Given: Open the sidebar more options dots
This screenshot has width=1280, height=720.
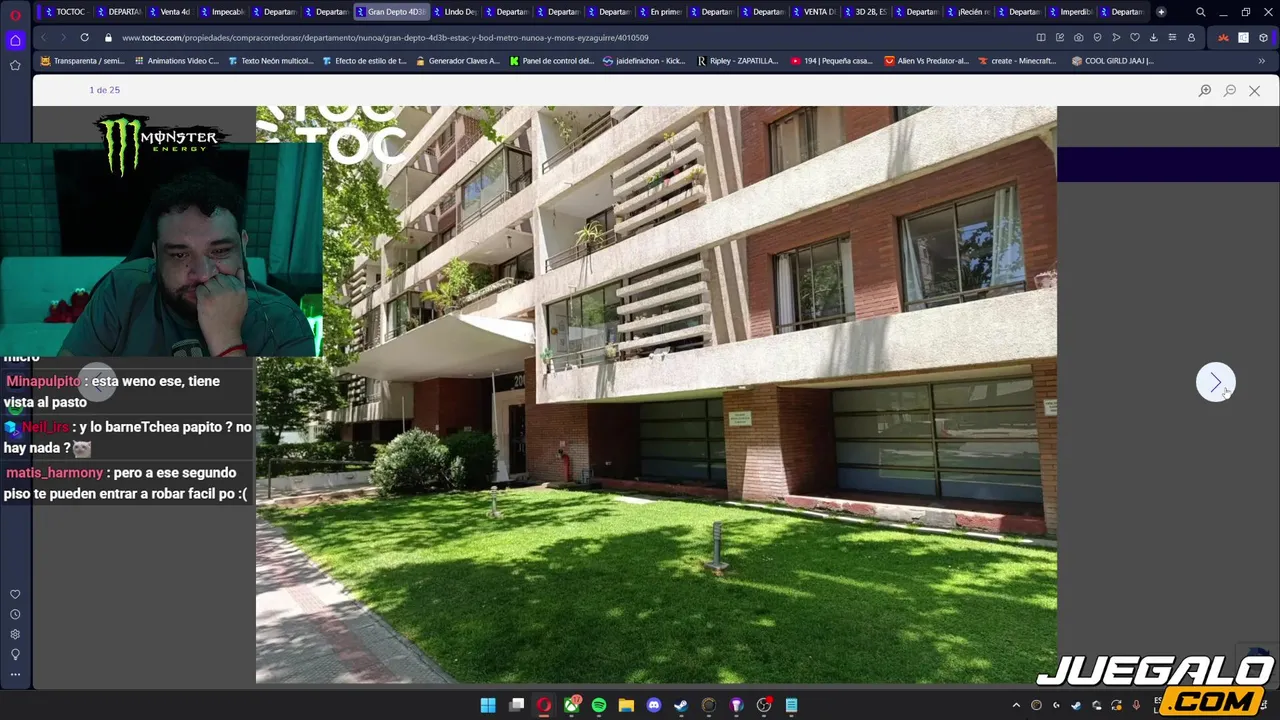Looking at the screenshot, I should [15, 675].
